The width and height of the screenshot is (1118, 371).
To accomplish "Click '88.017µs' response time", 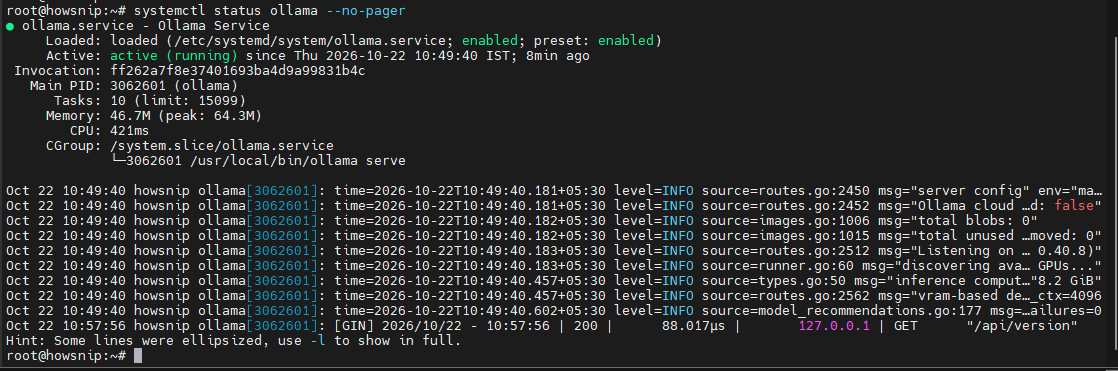I will (694, 326).
